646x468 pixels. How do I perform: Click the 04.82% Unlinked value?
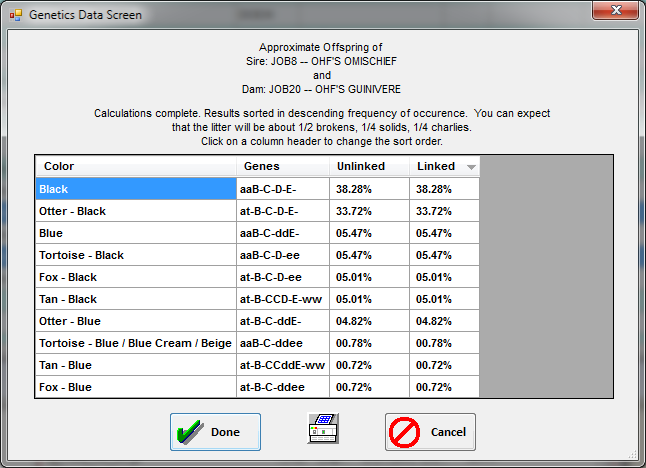(370, 321)
